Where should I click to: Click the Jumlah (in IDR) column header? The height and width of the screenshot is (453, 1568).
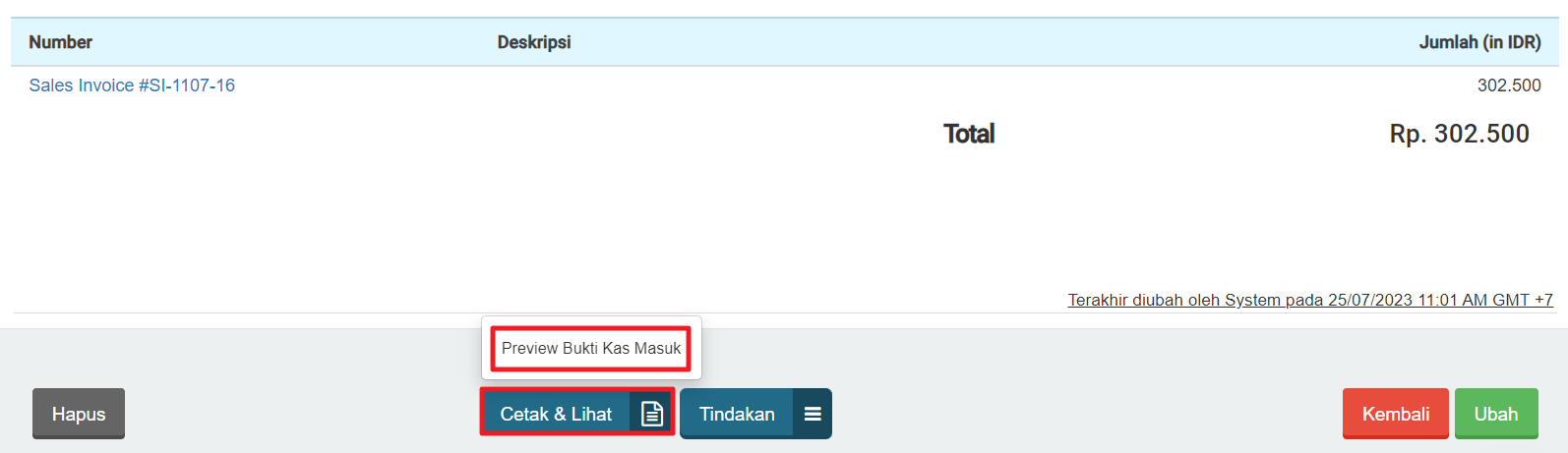pos(1479,42)
